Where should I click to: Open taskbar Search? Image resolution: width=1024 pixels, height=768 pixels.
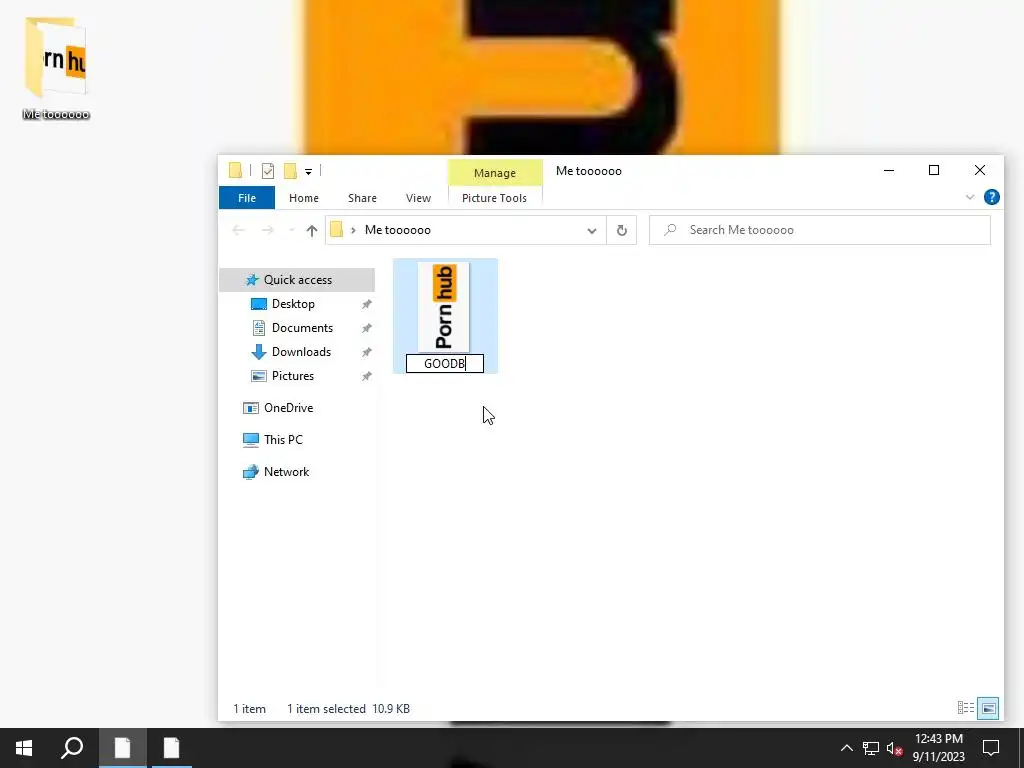point(72,748)
